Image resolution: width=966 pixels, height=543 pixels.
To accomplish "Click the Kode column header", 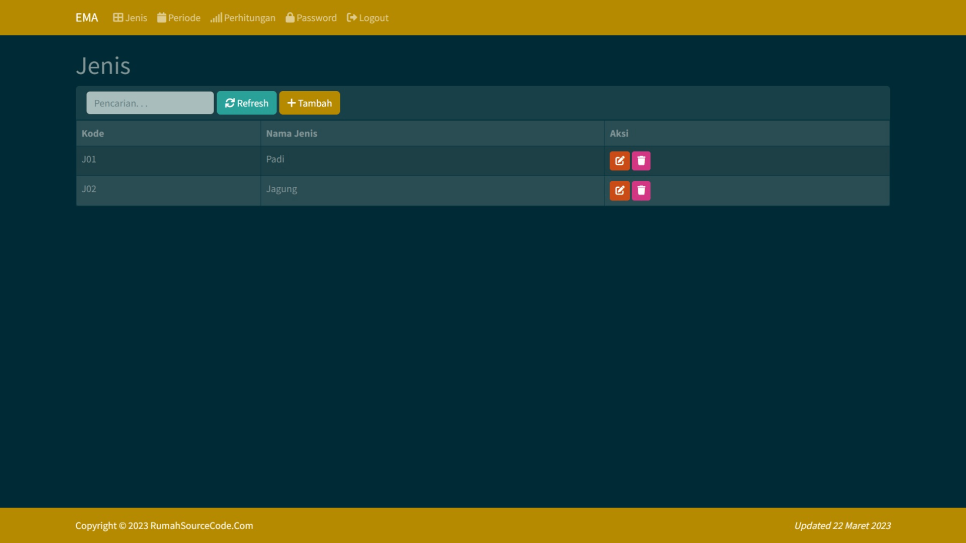I will pyautogui.click(x=93, y=134).
